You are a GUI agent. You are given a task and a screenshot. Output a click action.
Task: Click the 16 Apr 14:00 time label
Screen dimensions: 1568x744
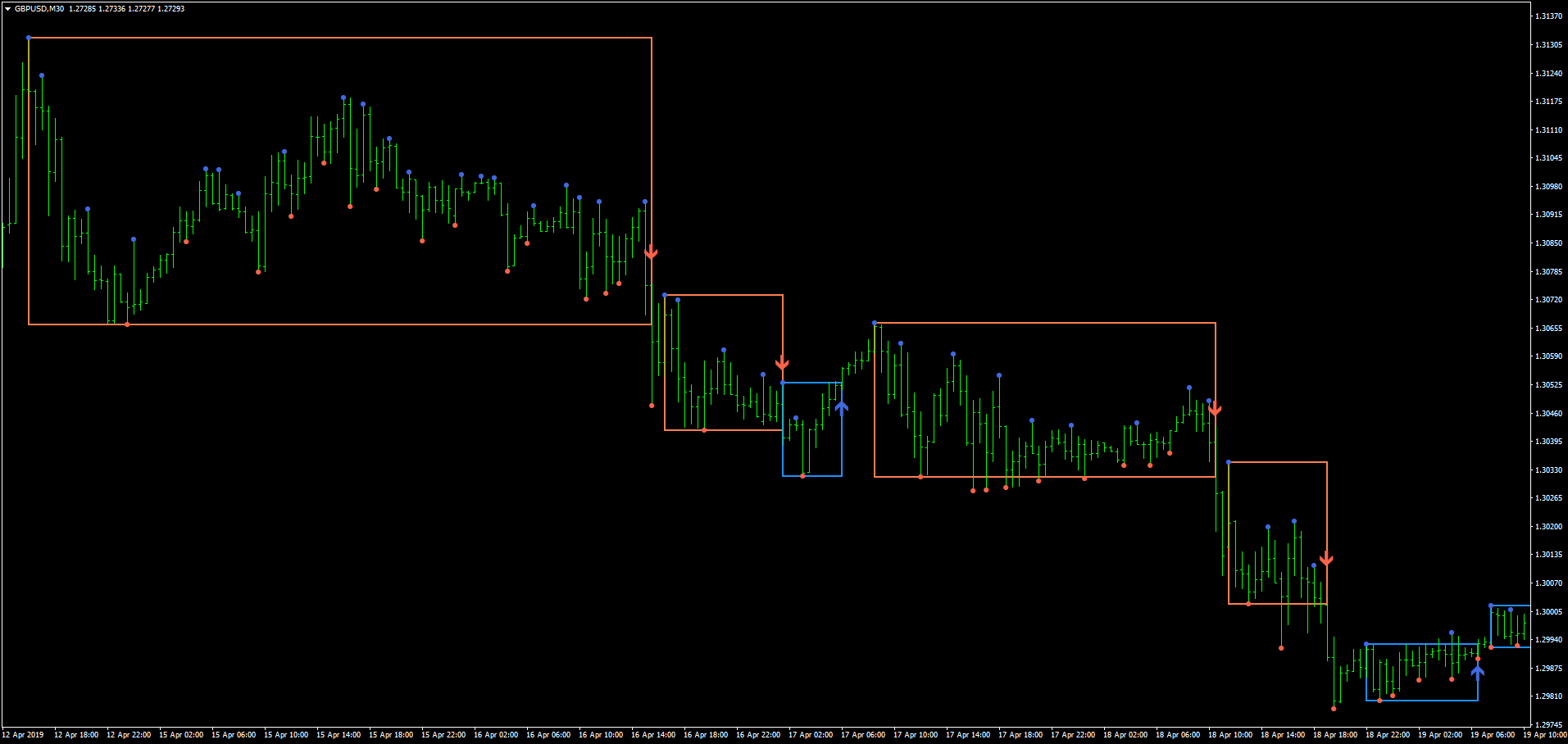coord(653,735)
